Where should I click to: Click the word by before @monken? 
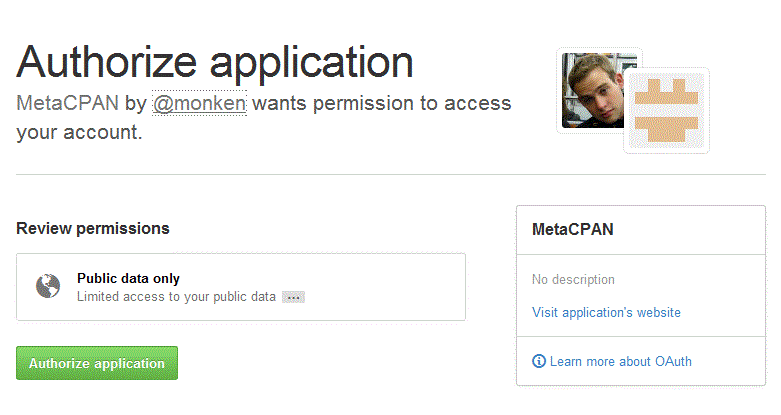pos(136,104)
